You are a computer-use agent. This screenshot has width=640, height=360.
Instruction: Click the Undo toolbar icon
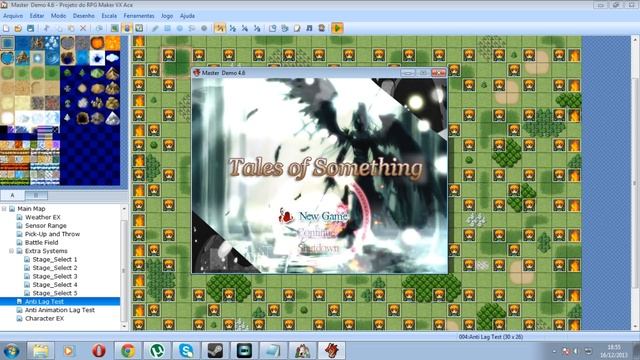pyautogui.click(x=99, y=28)
